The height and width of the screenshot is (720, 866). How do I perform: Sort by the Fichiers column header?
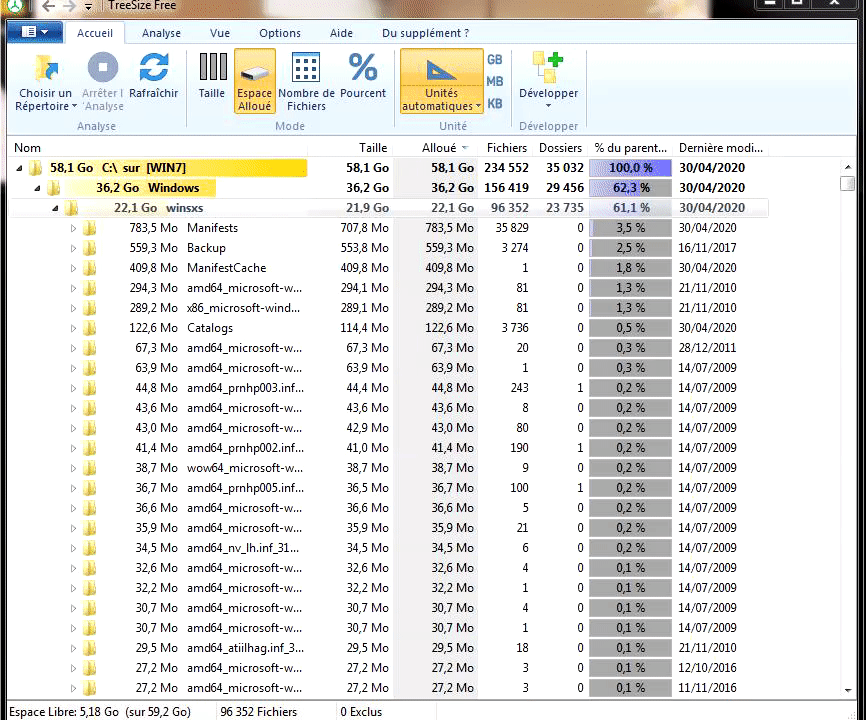pos(506,148)
